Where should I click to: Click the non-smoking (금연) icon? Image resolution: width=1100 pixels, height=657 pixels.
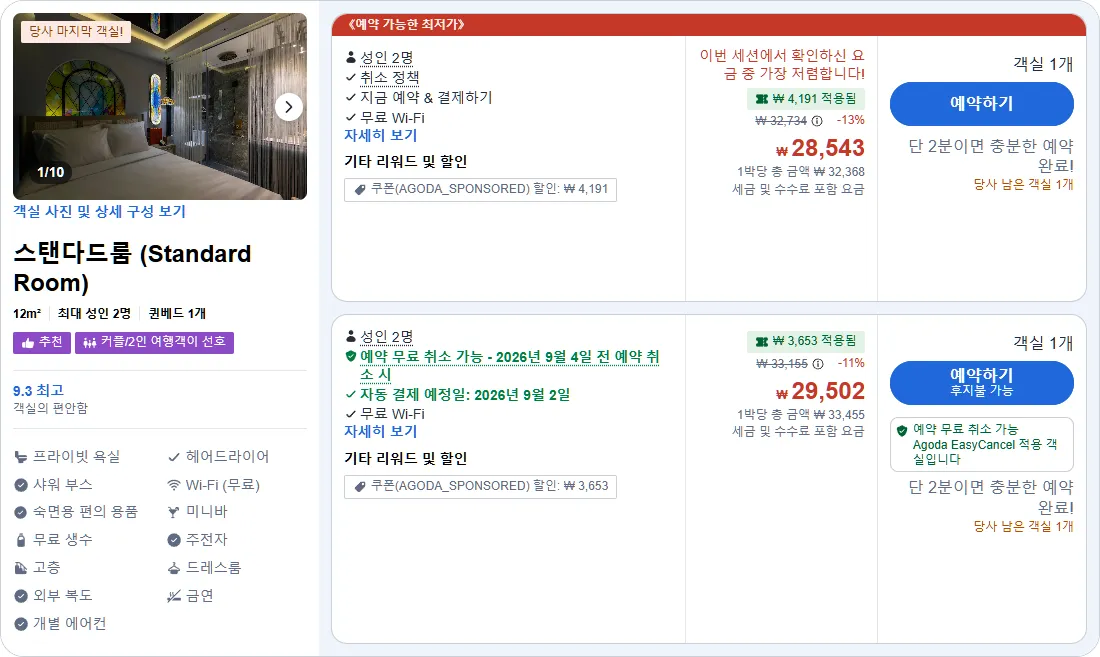tap(173, 596)
